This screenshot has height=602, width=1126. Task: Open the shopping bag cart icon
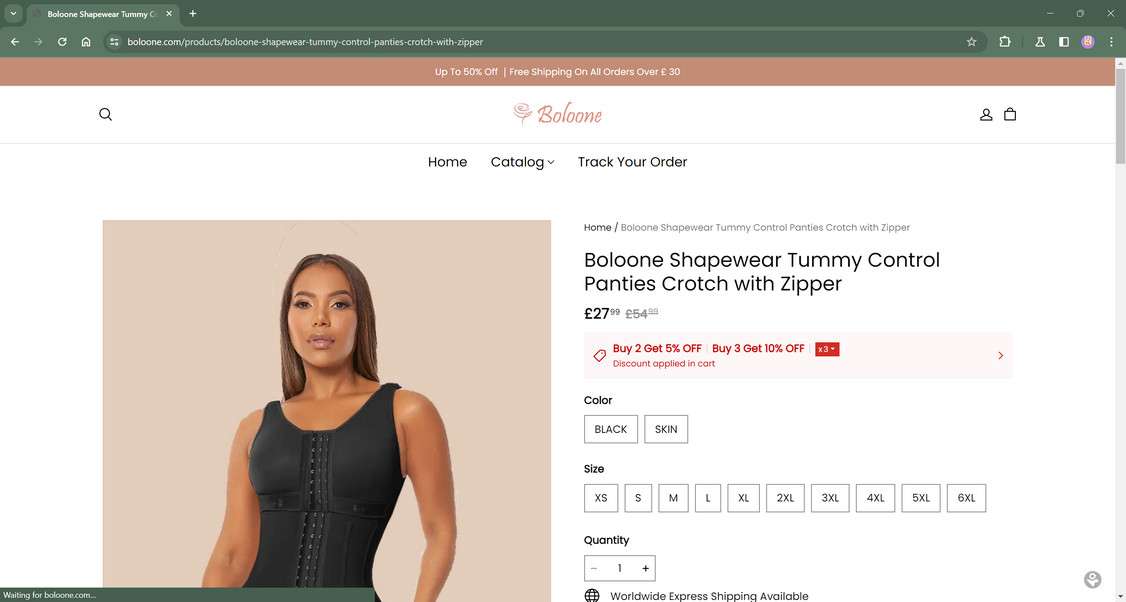tap(1010, 114)
